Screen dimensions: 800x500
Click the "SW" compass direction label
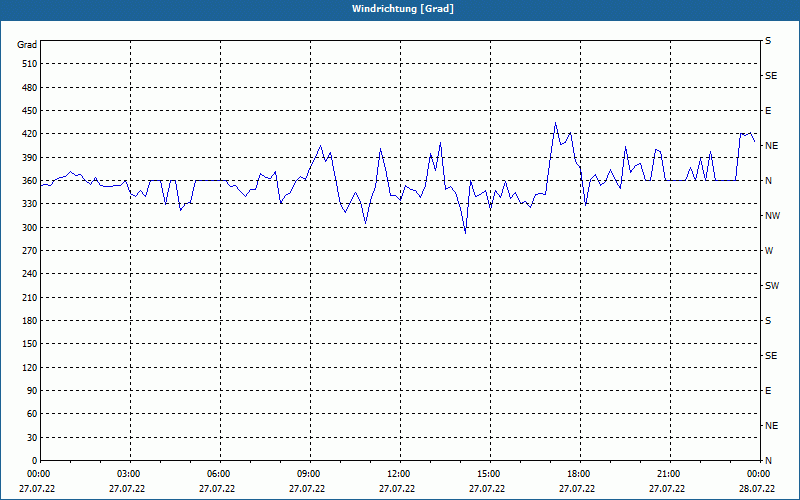772,286
